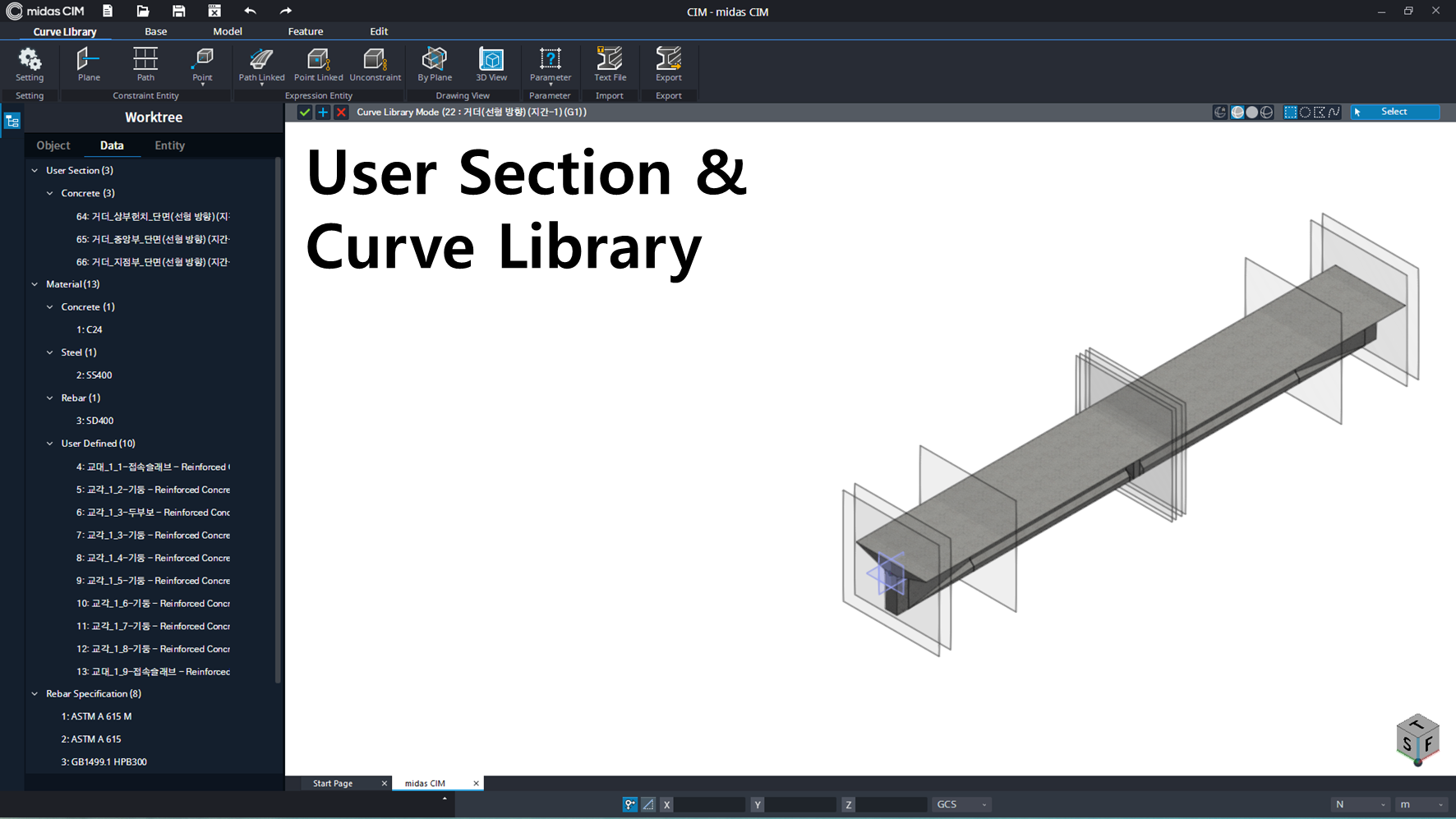
Task: Select material 2: SS400
Action: coord(94,375)
